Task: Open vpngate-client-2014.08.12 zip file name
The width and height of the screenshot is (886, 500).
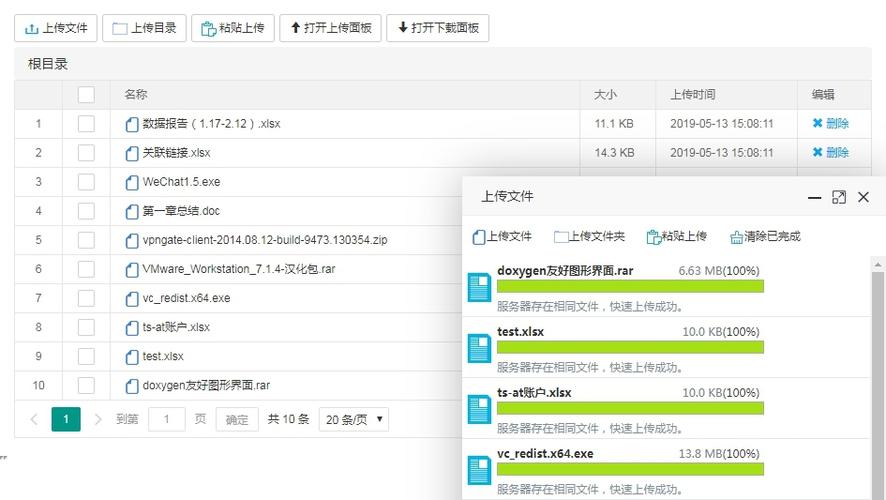Action: (265, 240)
